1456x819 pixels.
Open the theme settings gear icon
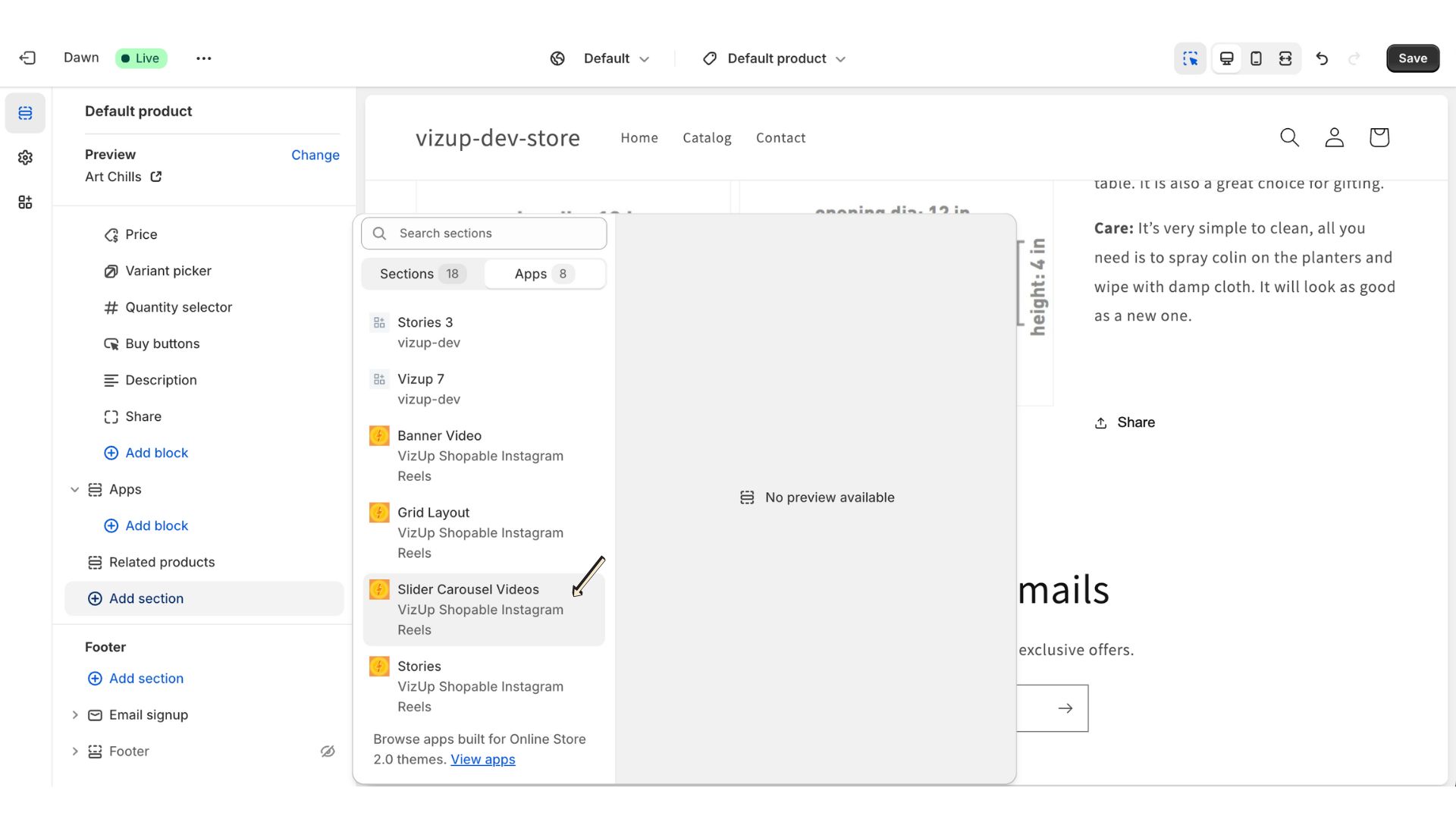[x=25, y=158]
